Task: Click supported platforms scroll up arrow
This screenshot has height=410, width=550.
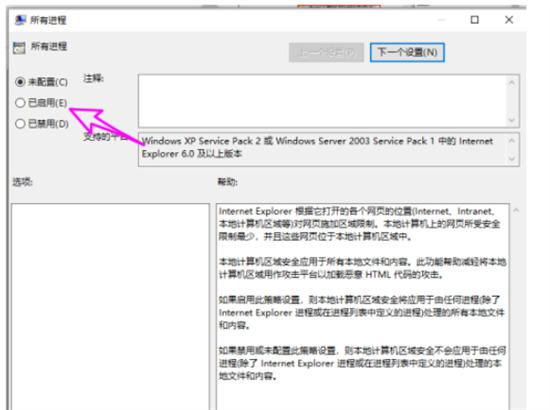Action: (512, 140)
